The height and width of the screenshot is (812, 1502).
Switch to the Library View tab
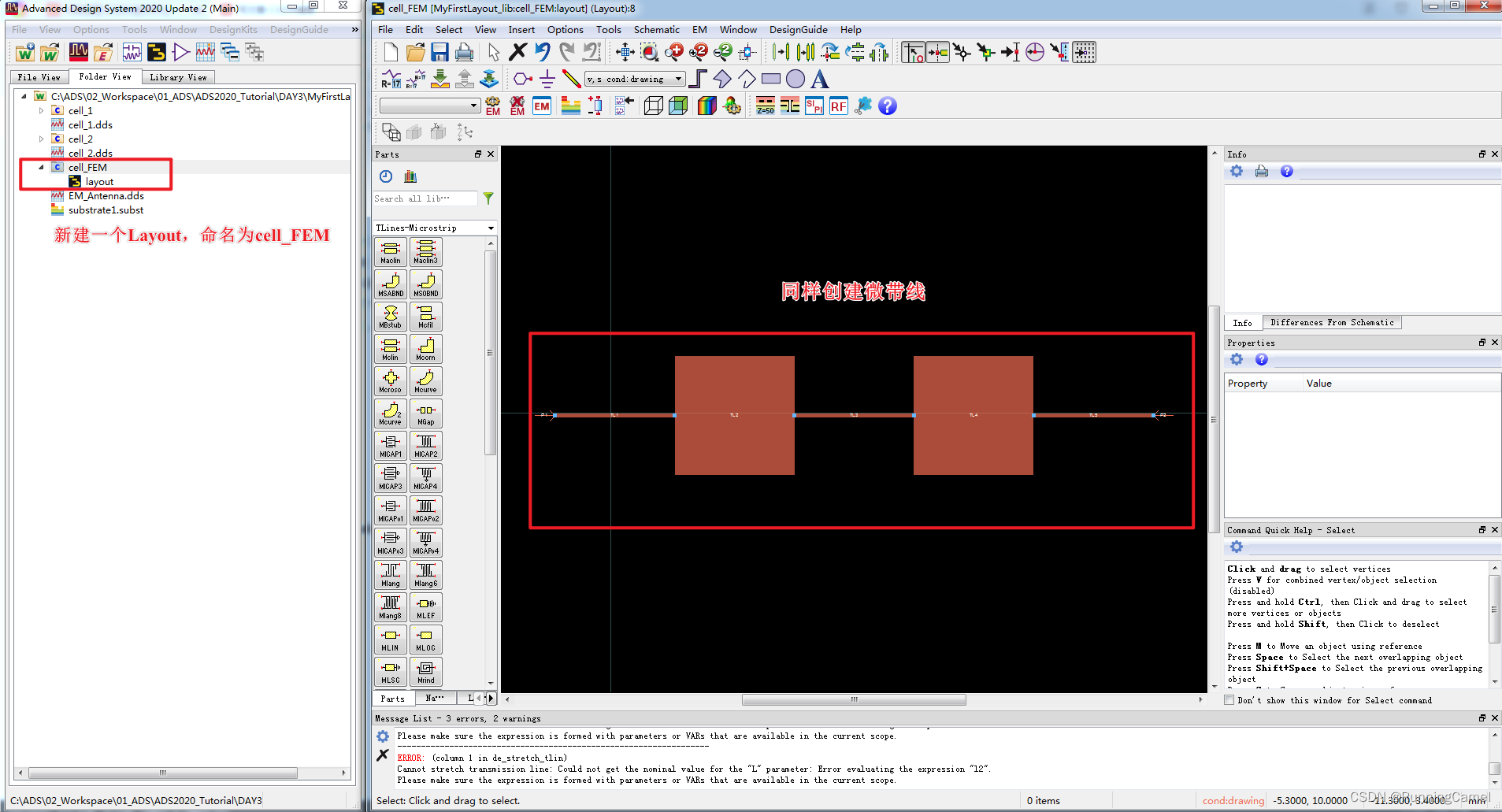coord(178,77)
